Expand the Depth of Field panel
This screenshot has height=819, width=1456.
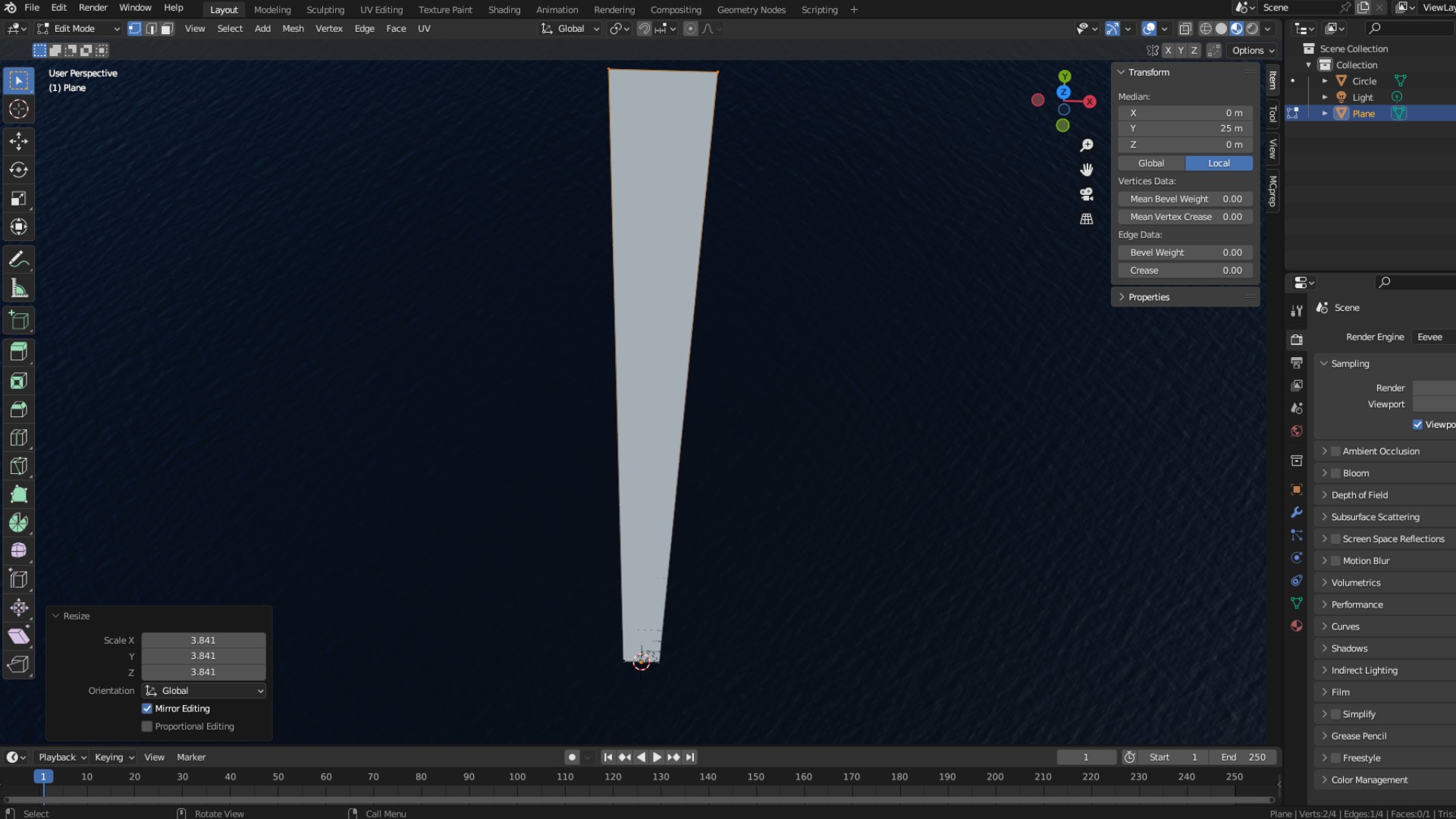(1359, 495)
